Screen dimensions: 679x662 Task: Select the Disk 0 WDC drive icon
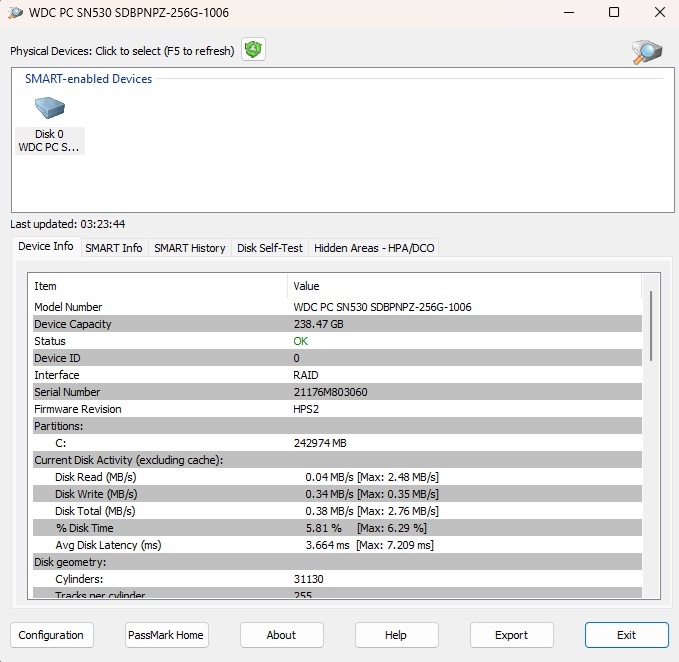[x=49, y=126]
